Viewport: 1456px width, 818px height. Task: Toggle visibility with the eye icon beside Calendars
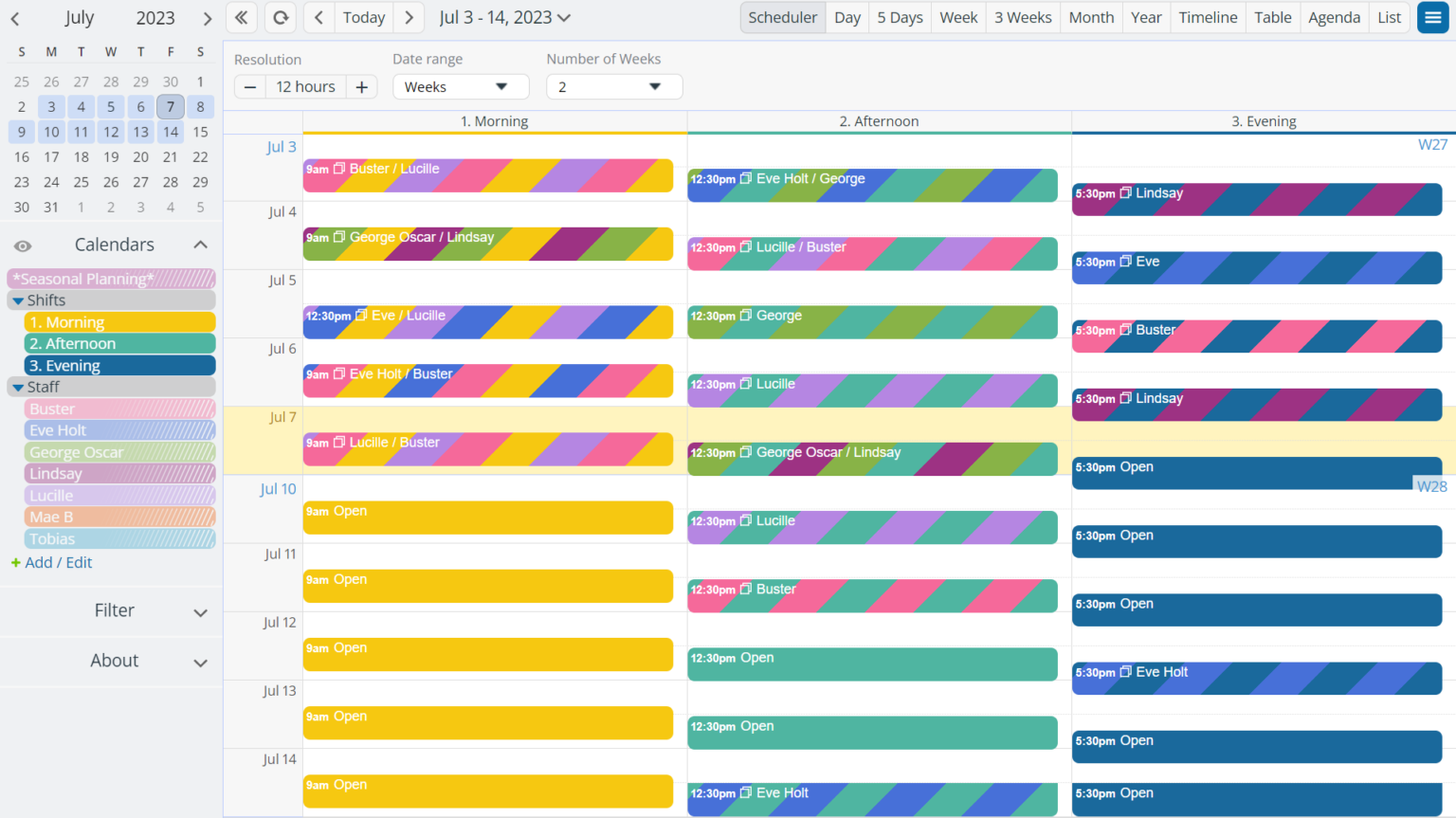pyautogui.click(x=23, y=244)
